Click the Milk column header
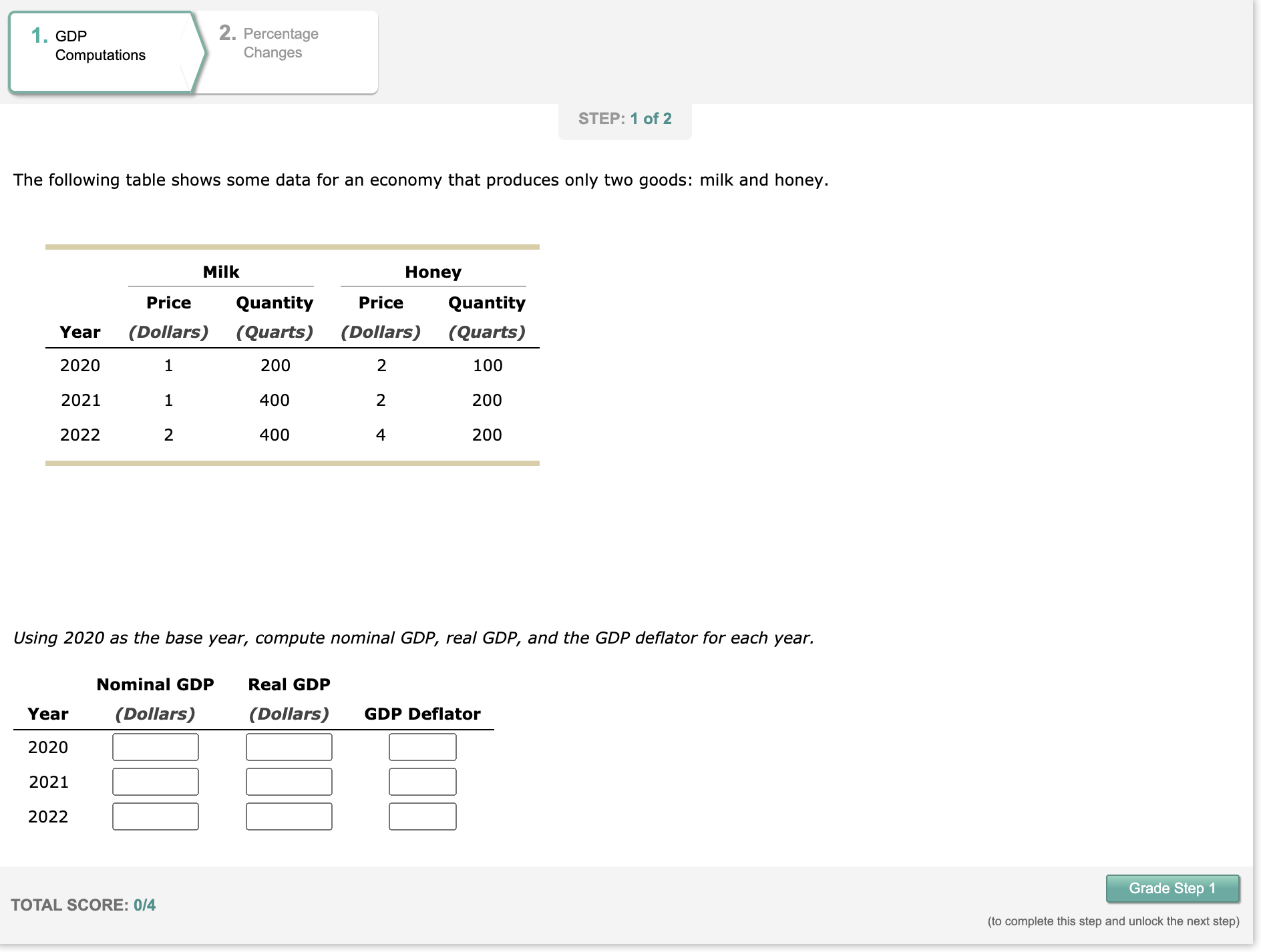The image size is (1261, 952). [220, 272]
